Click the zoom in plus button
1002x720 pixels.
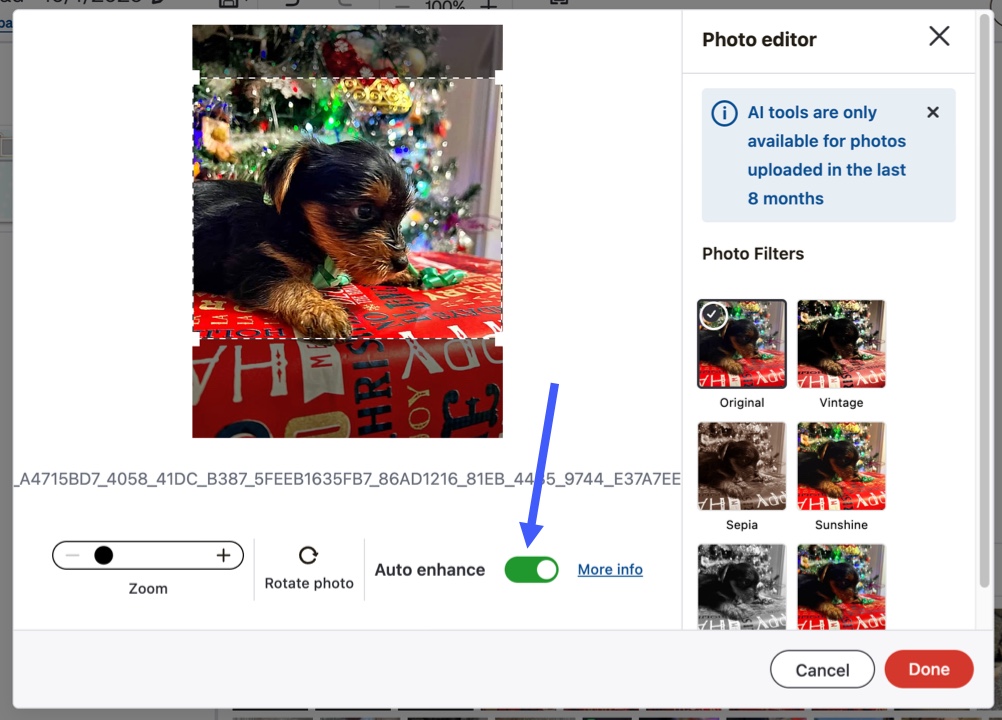tap(223, 555)
